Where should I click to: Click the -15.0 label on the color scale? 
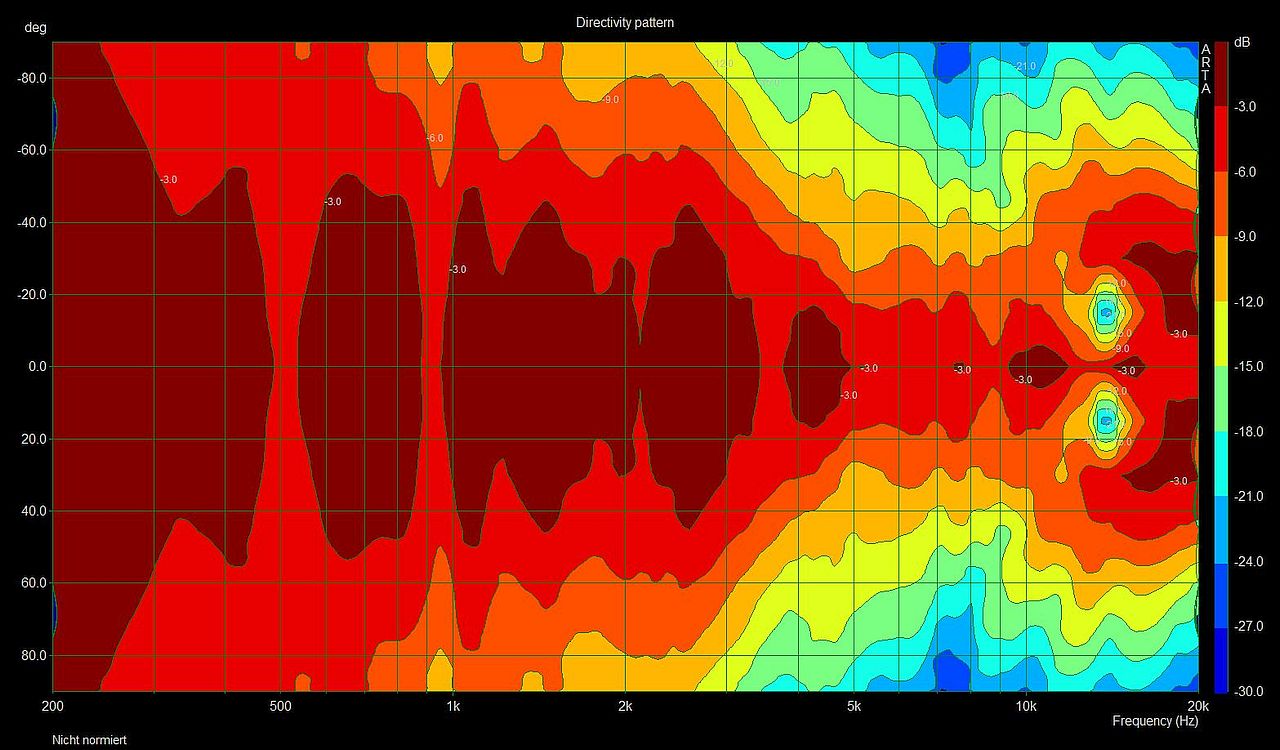point(1249,366)
